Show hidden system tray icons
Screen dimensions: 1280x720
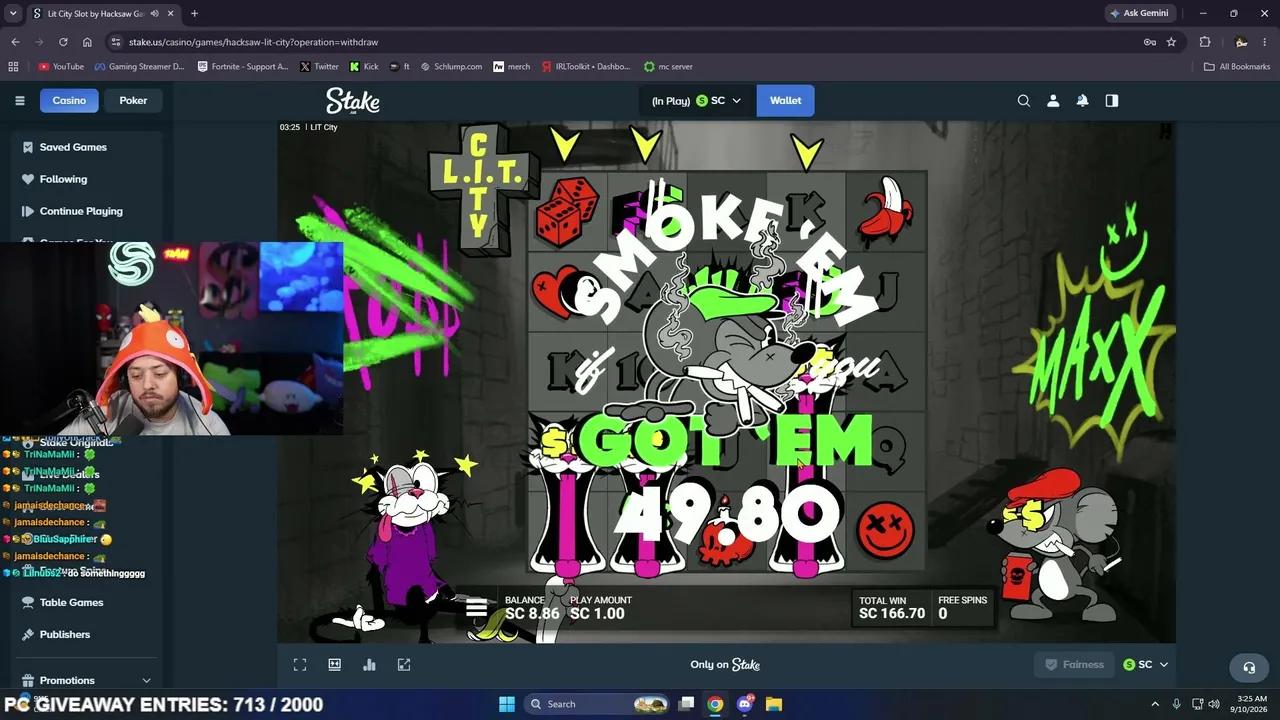click(1155, 704)
